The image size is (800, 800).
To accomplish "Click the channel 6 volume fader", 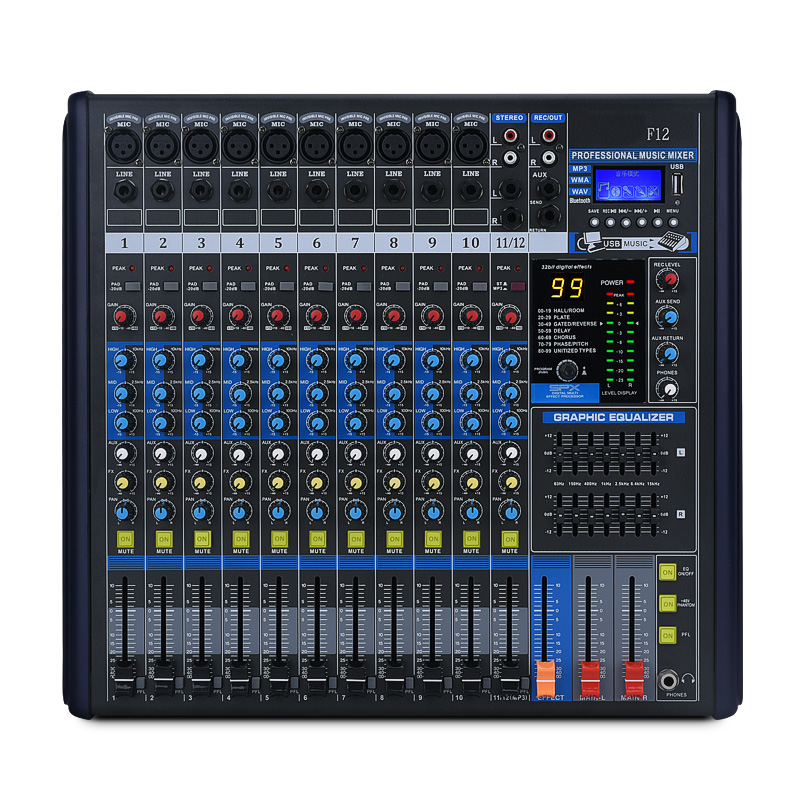I will [317, 677].
